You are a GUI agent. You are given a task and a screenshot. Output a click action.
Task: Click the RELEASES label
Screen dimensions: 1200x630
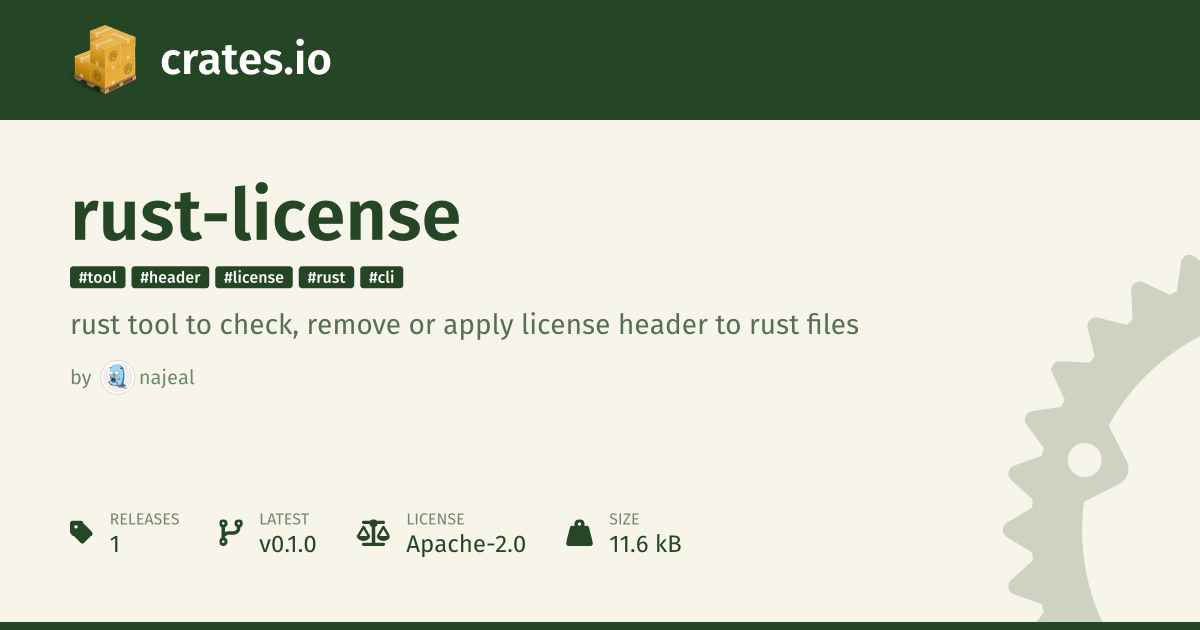click(x=144, y=519)
